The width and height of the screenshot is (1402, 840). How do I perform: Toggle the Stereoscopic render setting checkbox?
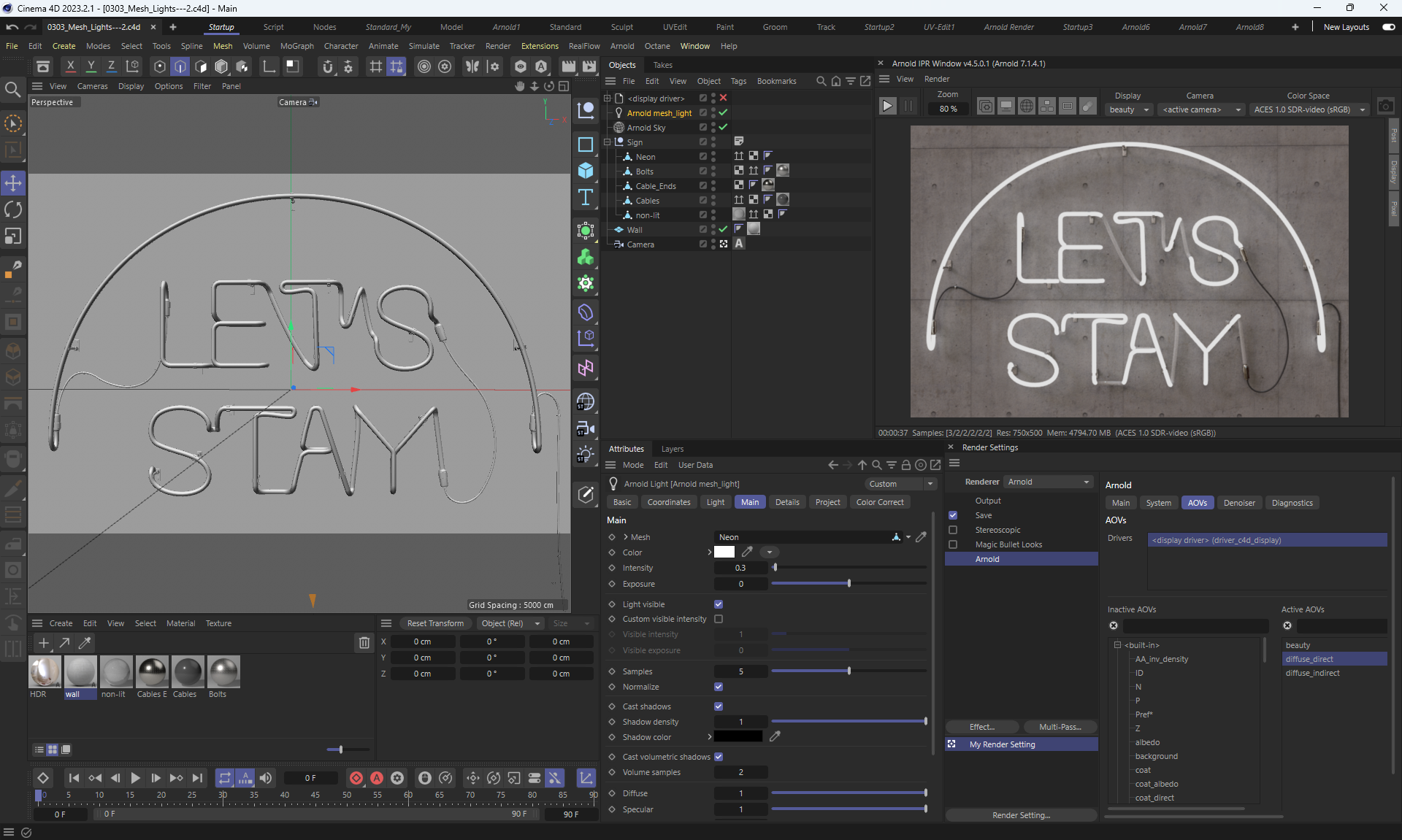pyautogui.click(x=953, y=530)
